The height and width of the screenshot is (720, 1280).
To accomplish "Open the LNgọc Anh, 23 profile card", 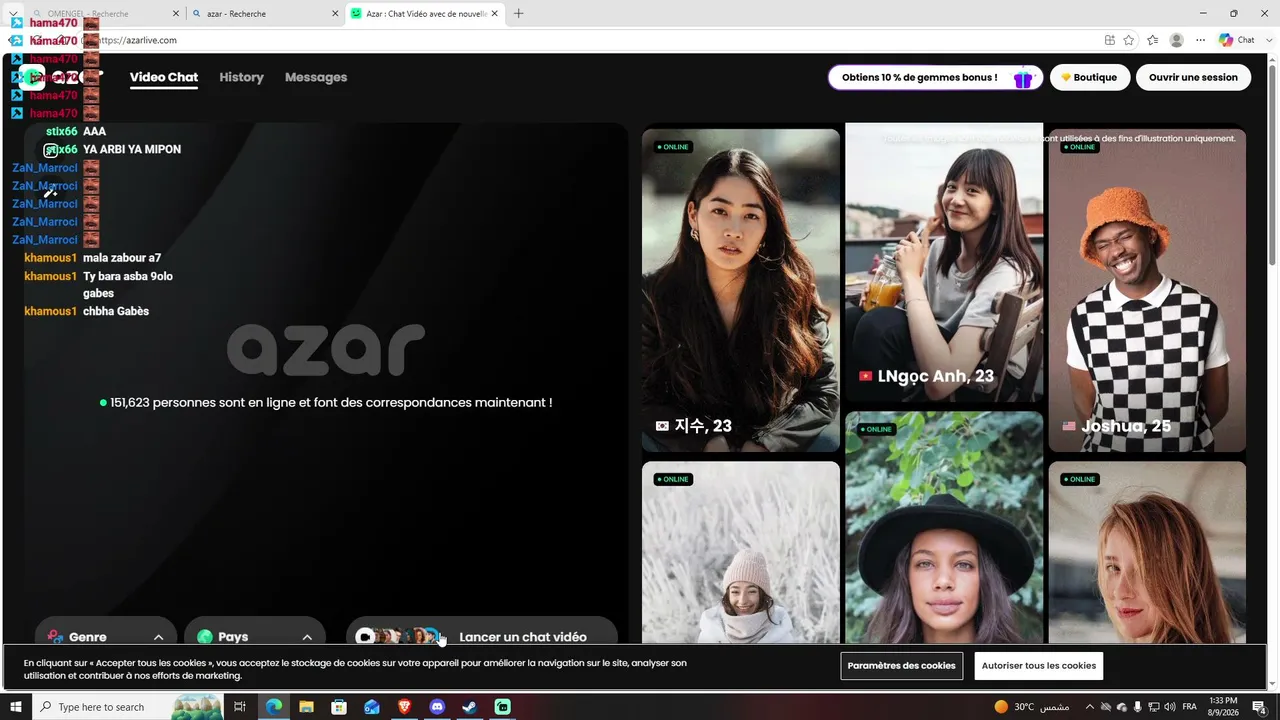I will pyautogui.click(x=944, y=262).
